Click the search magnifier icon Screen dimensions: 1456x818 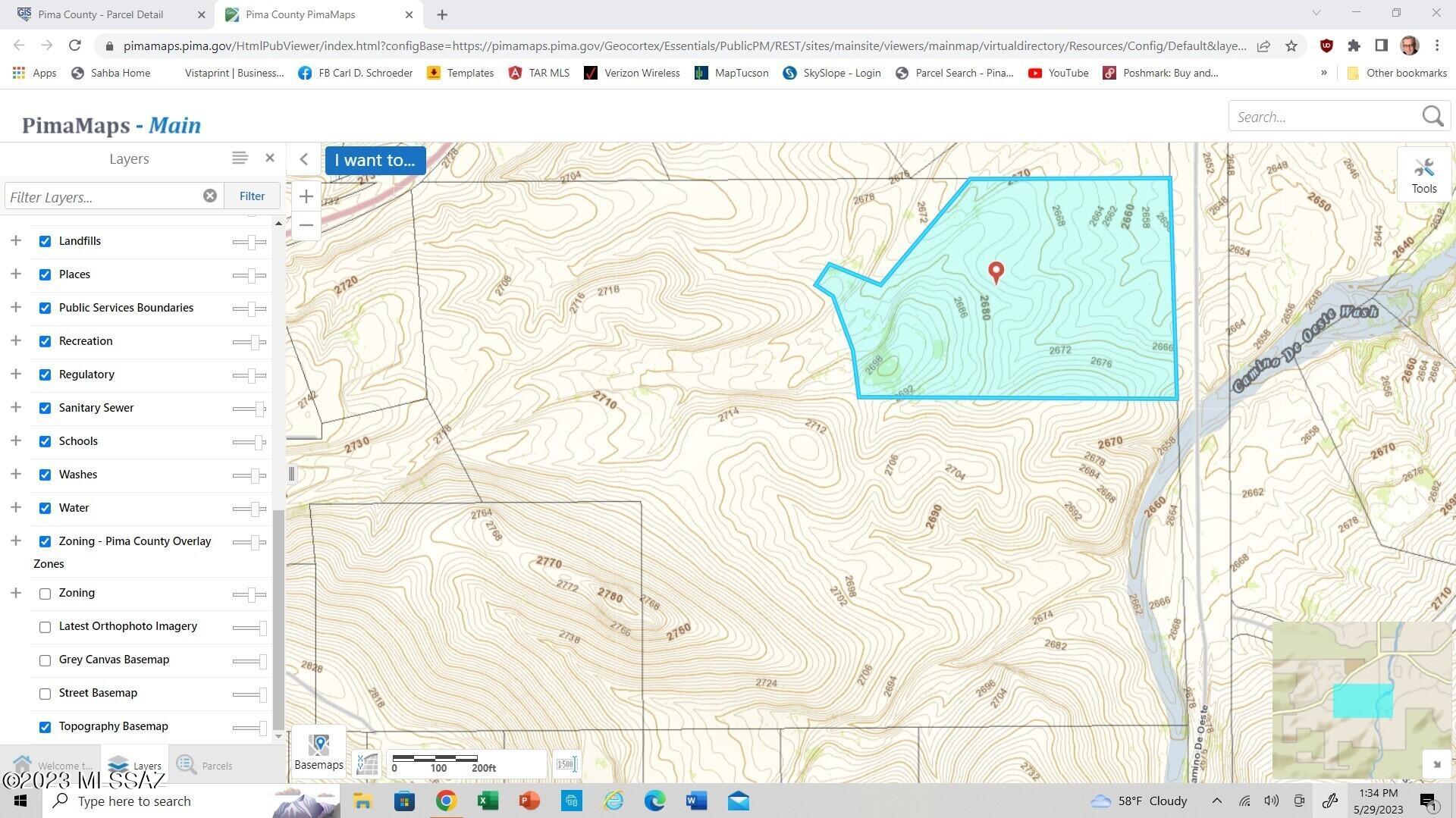click(1432, 117)
